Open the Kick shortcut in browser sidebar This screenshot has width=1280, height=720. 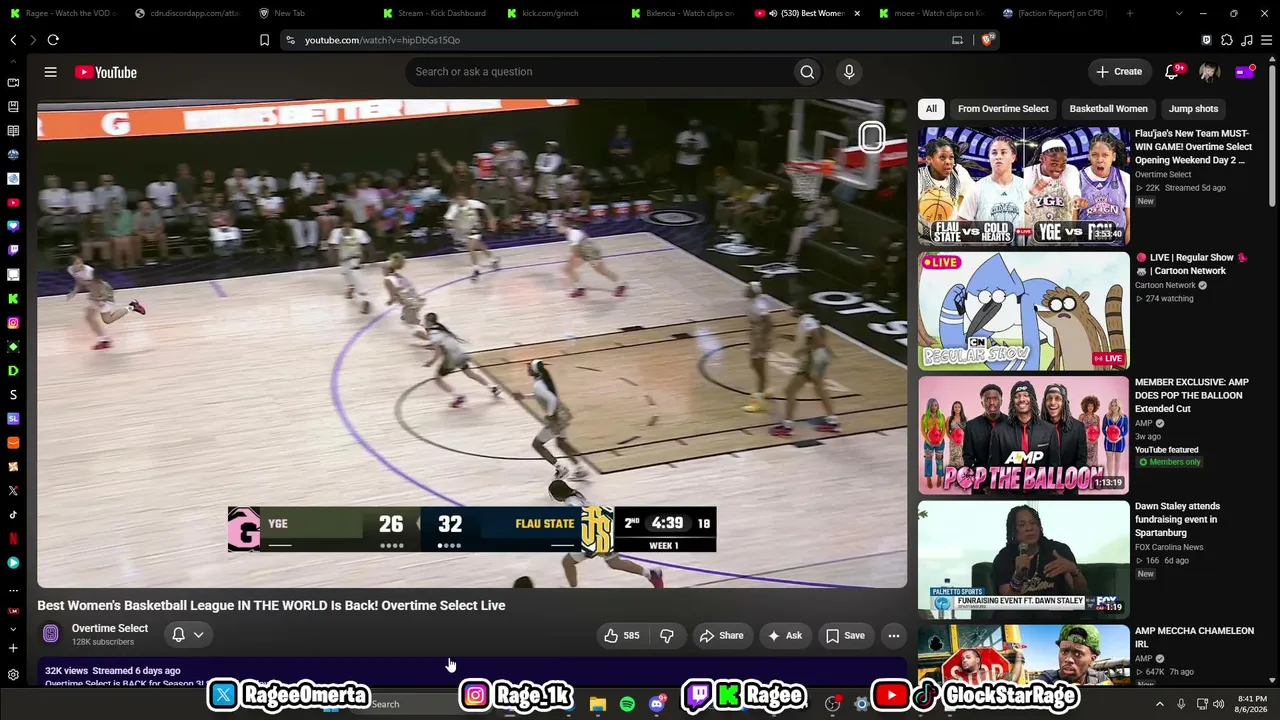point(13,298)
